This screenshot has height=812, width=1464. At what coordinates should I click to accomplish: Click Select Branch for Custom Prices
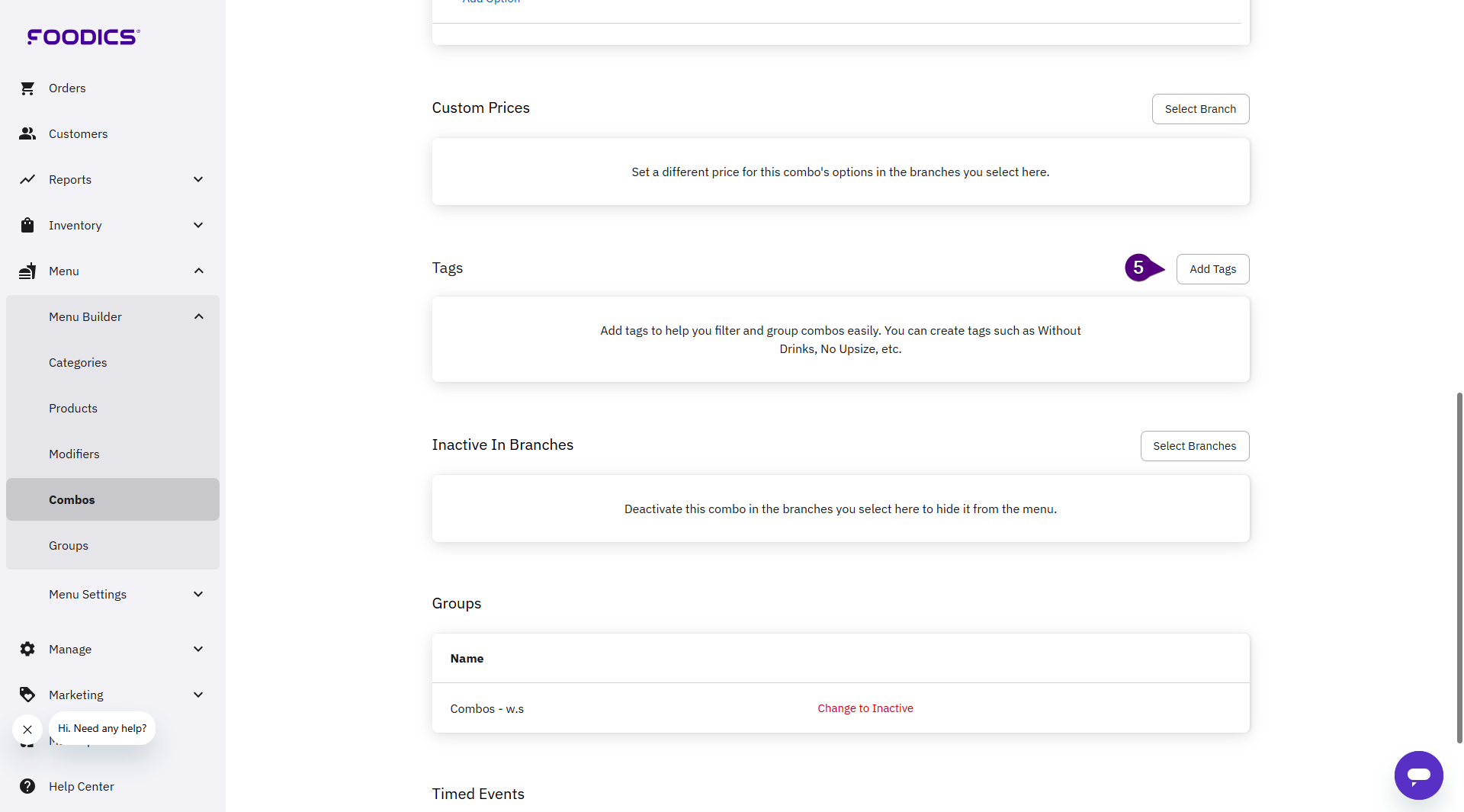click(1200, 109)
